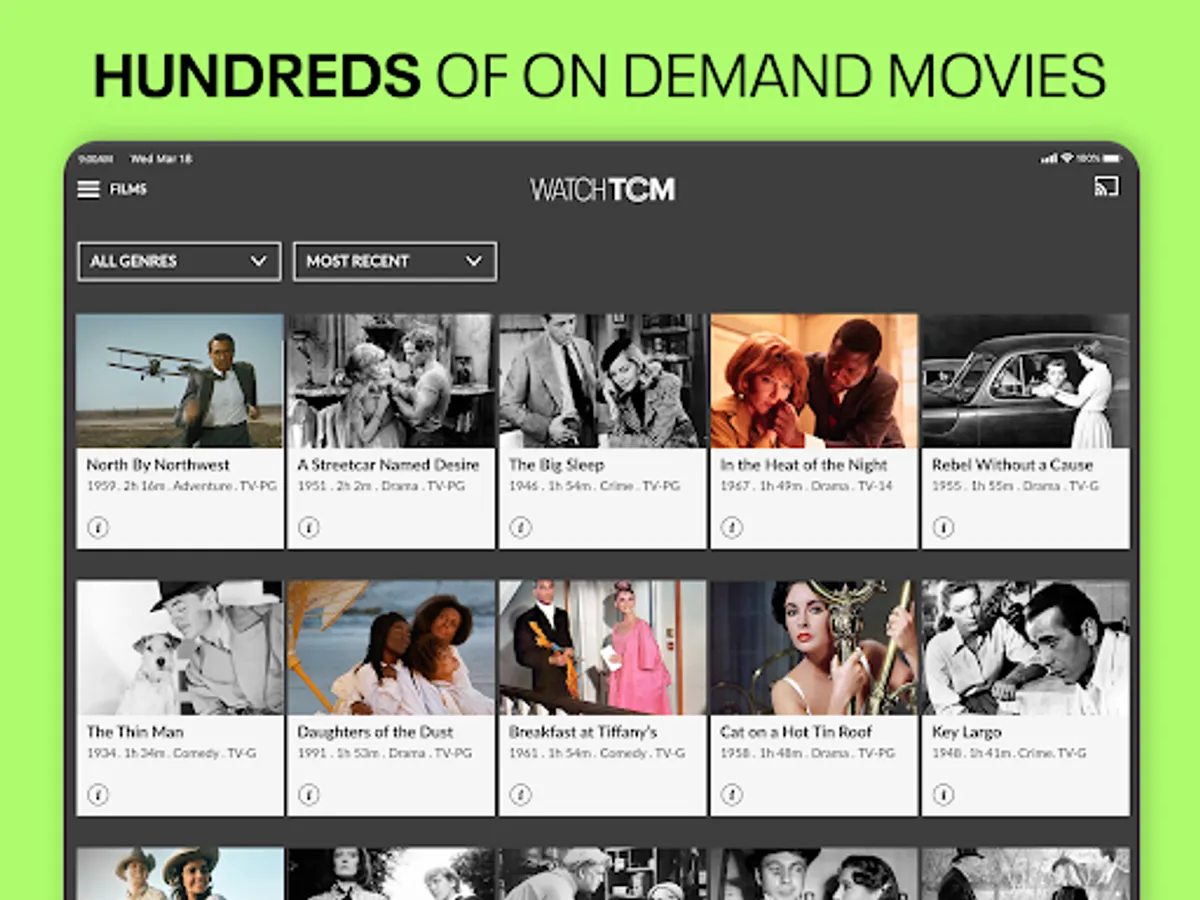Click 'Cat on a Hot Tin Roof' title

point(796,732)
